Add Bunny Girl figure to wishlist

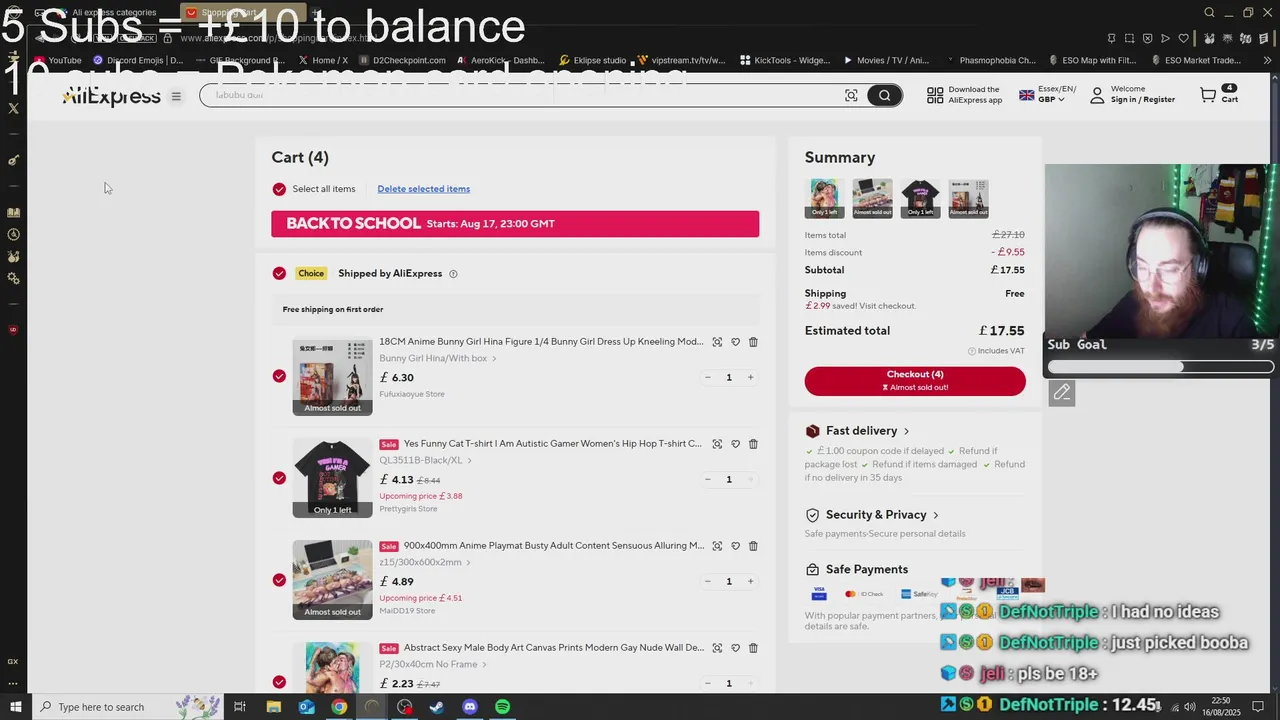click(735, 342)
